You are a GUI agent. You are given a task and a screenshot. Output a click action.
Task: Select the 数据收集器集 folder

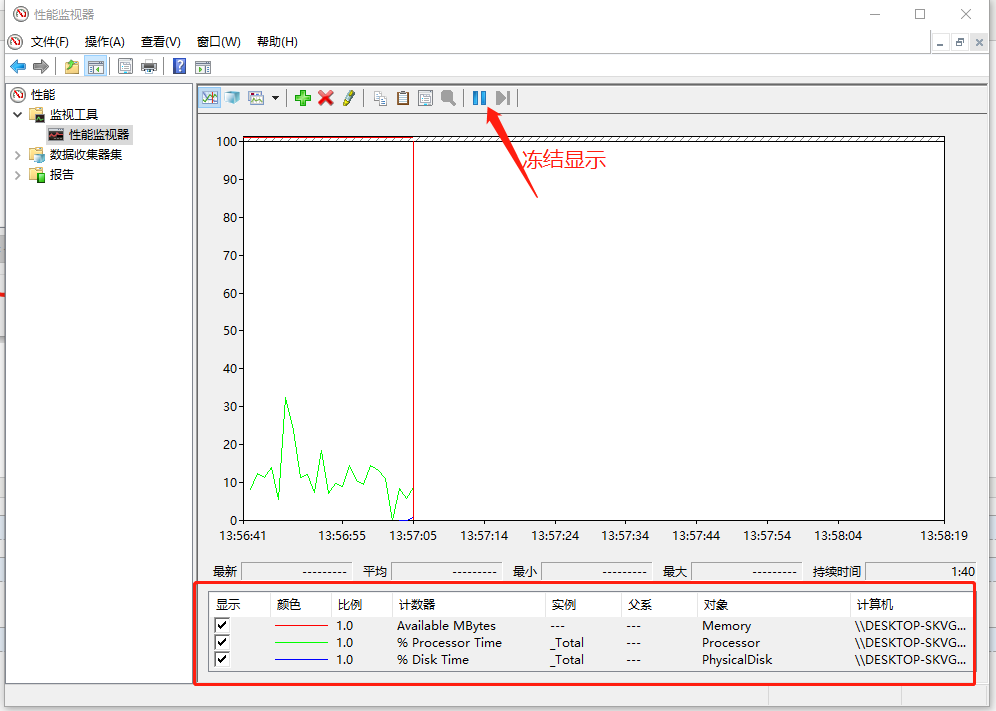pyautogui.click(x=86, y=154)
